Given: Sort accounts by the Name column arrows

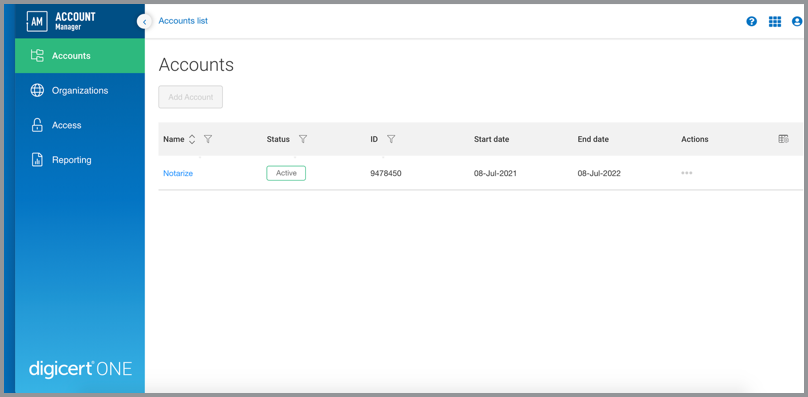Looking at the screenshot, I should (x=192, y=139).
